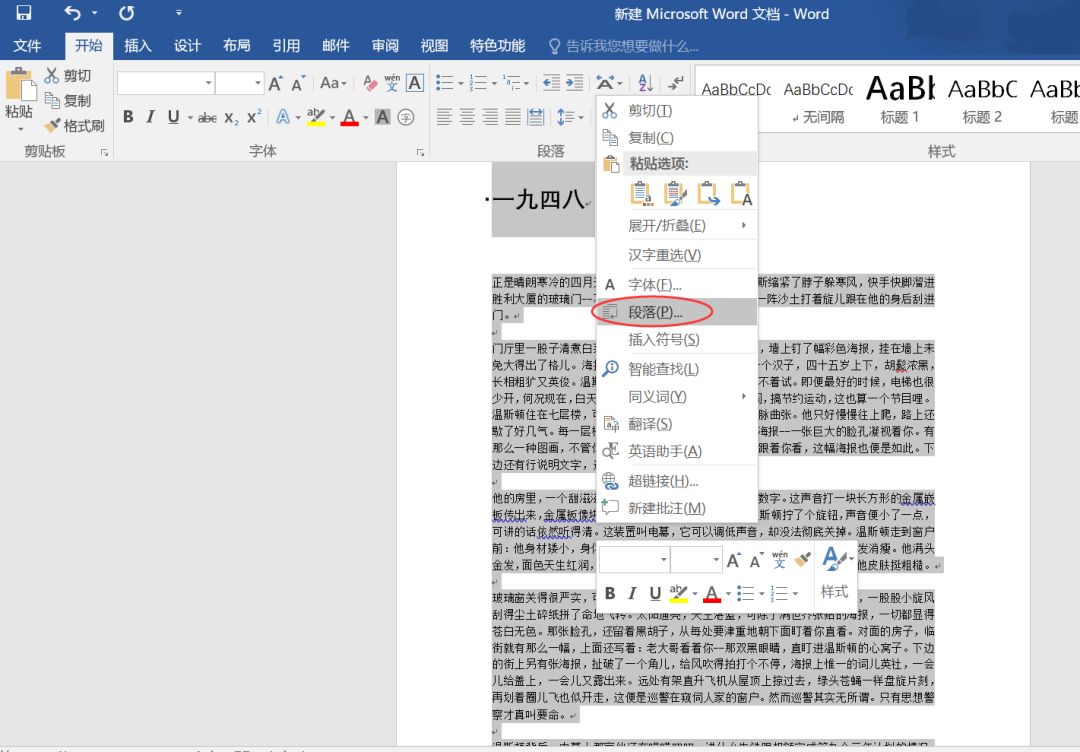Toggle strikethrough abc in ribbon
The width and height of the screenshot is (1080, 752).
click(x=207, y=118)
